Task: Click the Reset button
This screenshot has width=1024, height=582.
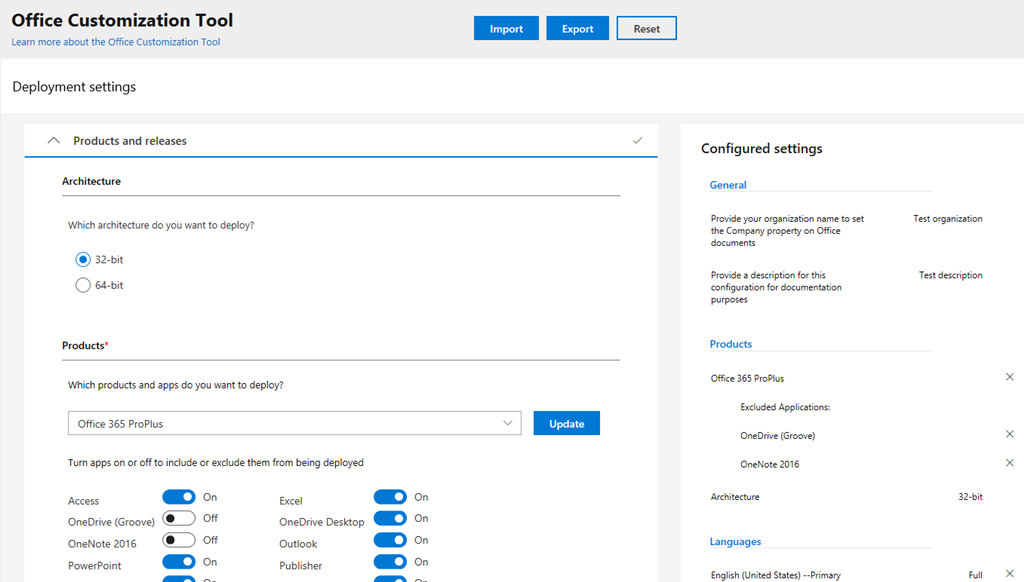Action: point(647,28)
